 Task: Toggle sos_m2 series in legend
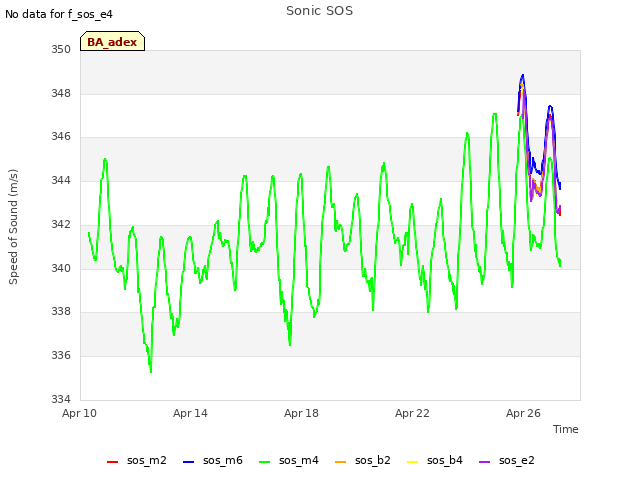[137, 461]
